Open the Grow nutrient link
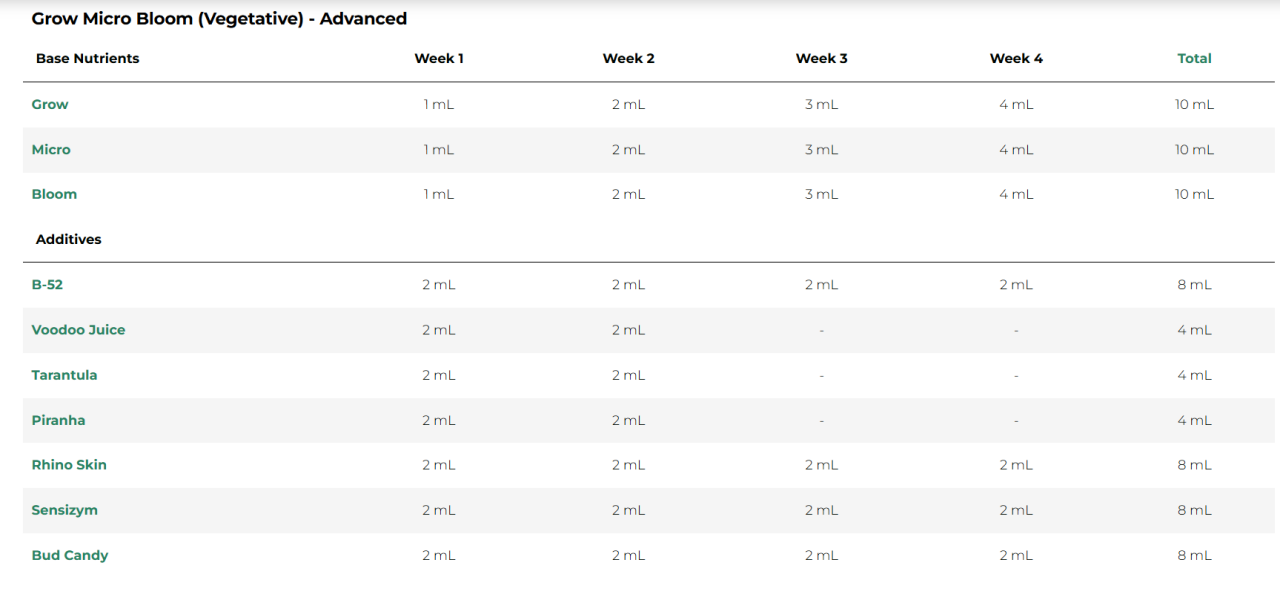Screen dimensions: 1280x597 [50, 104]
